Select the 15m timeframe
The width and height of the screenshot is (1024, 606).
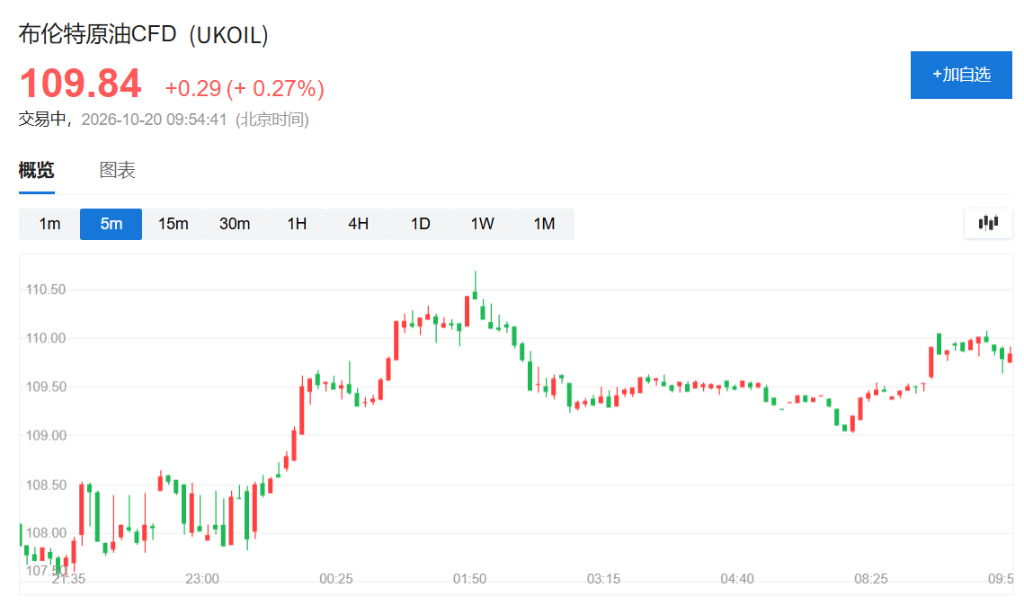(173, 224)
